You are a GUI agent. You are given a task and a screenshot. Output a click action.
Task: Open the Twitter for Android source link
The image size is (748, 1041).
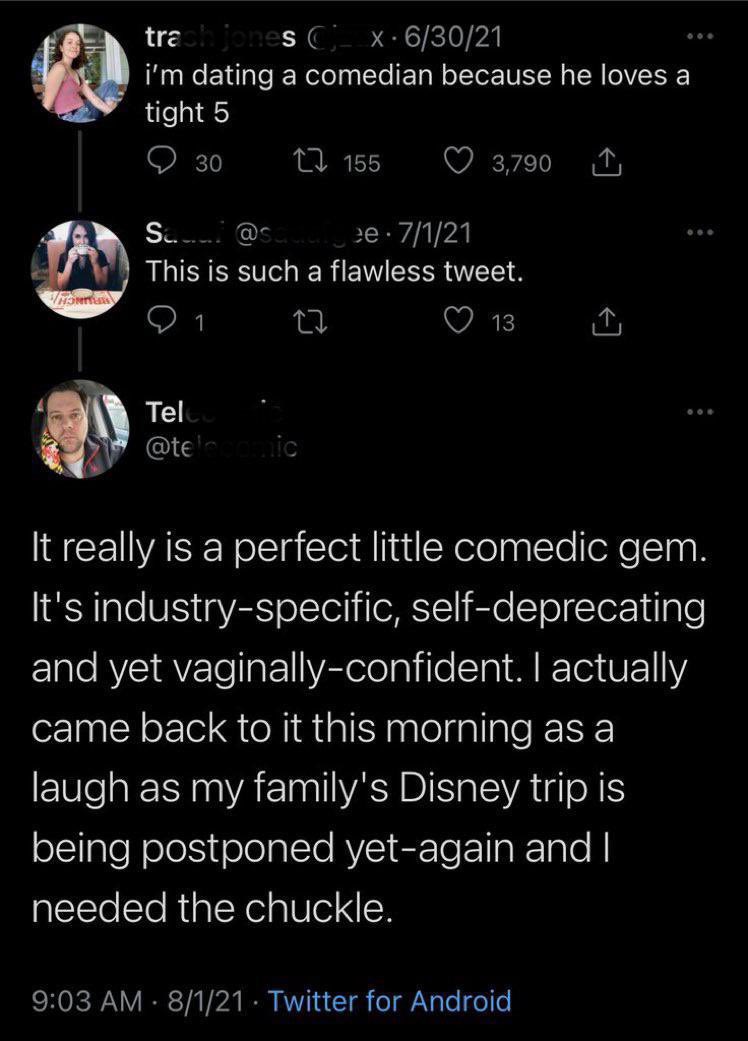(390, 1001)
